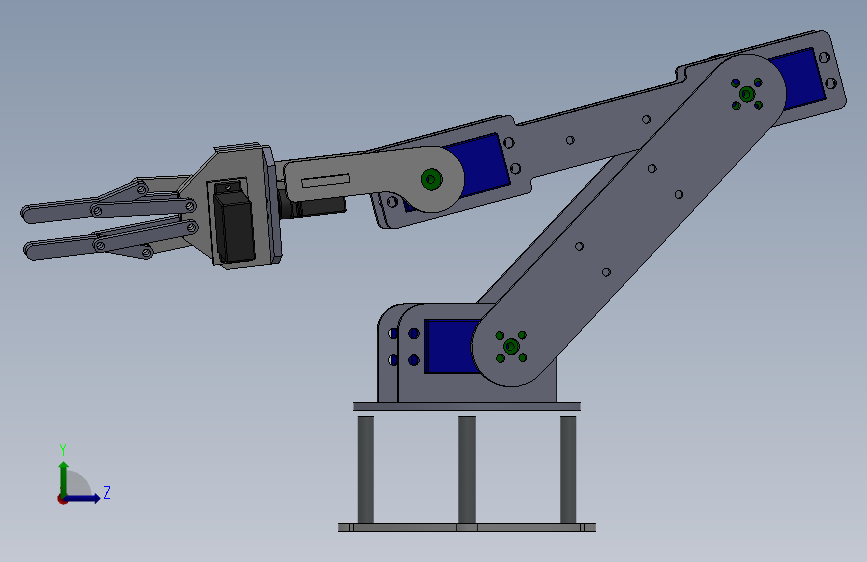Select the green servo hub at the shoulder joint
The width and height of the screenshot is (867, 562).
(511, 347)
